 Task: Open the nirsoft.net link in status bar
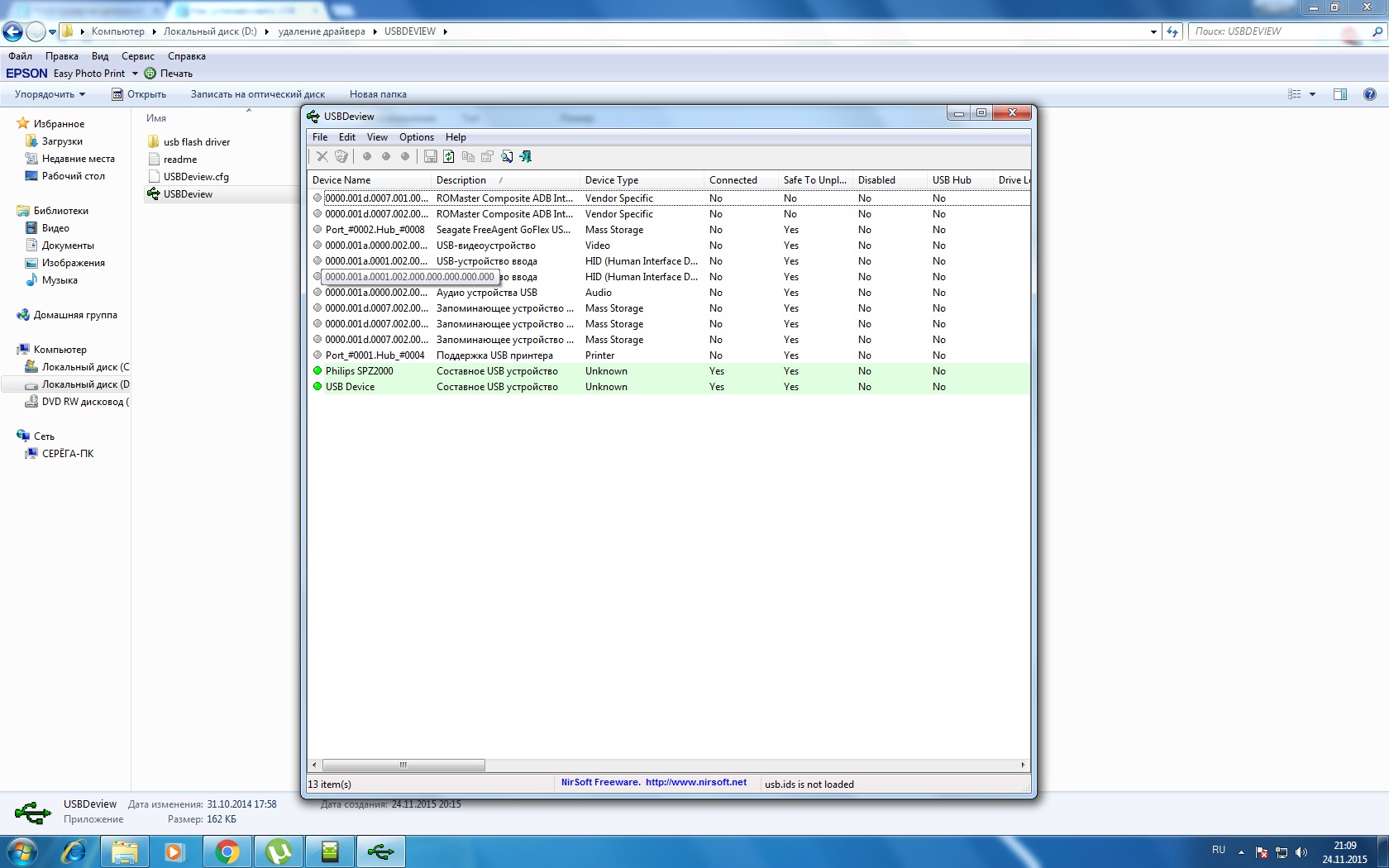pyautogui.click(x=695, y=782)
